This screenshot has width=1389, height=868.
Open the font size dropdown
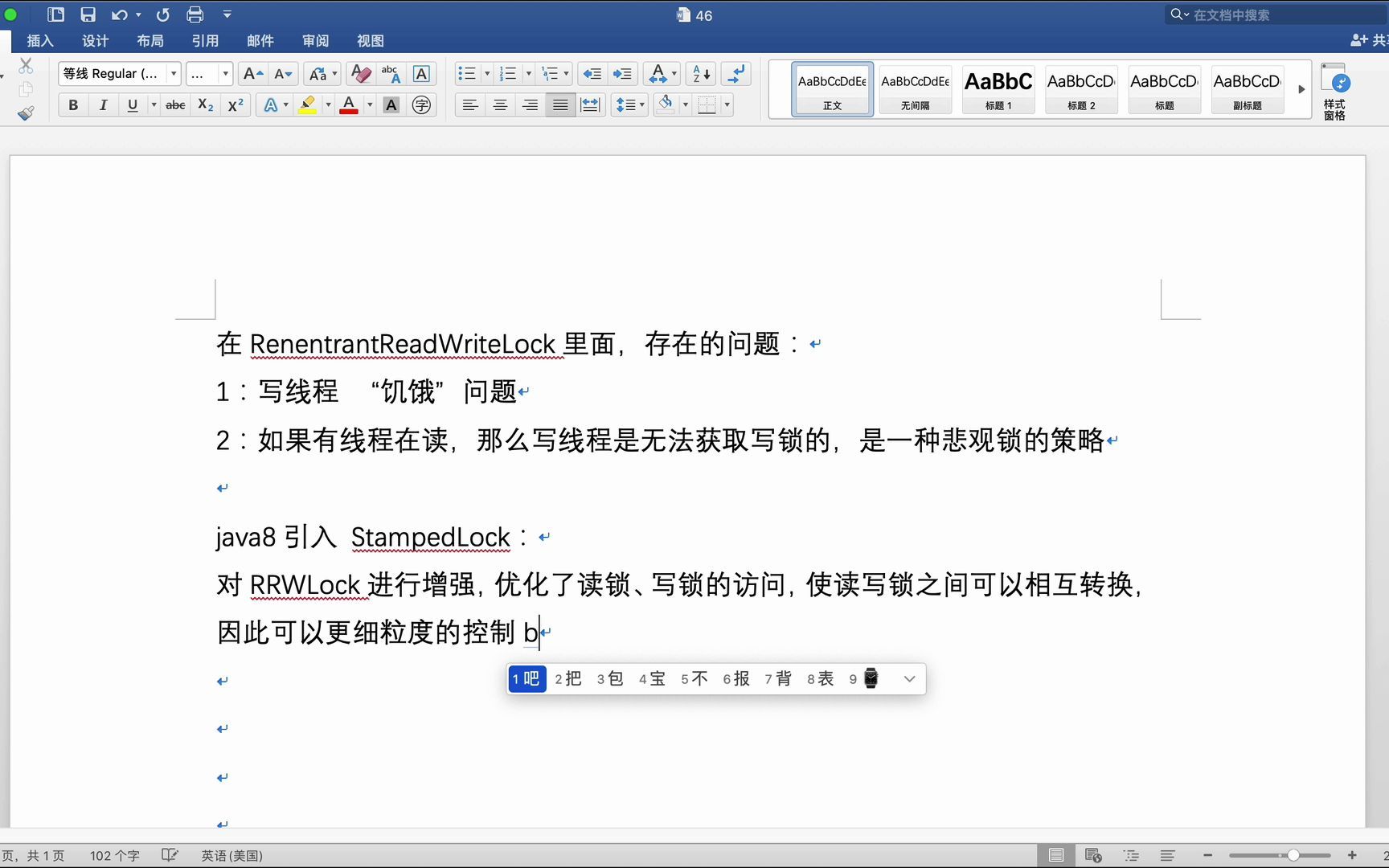pos(225,74)
